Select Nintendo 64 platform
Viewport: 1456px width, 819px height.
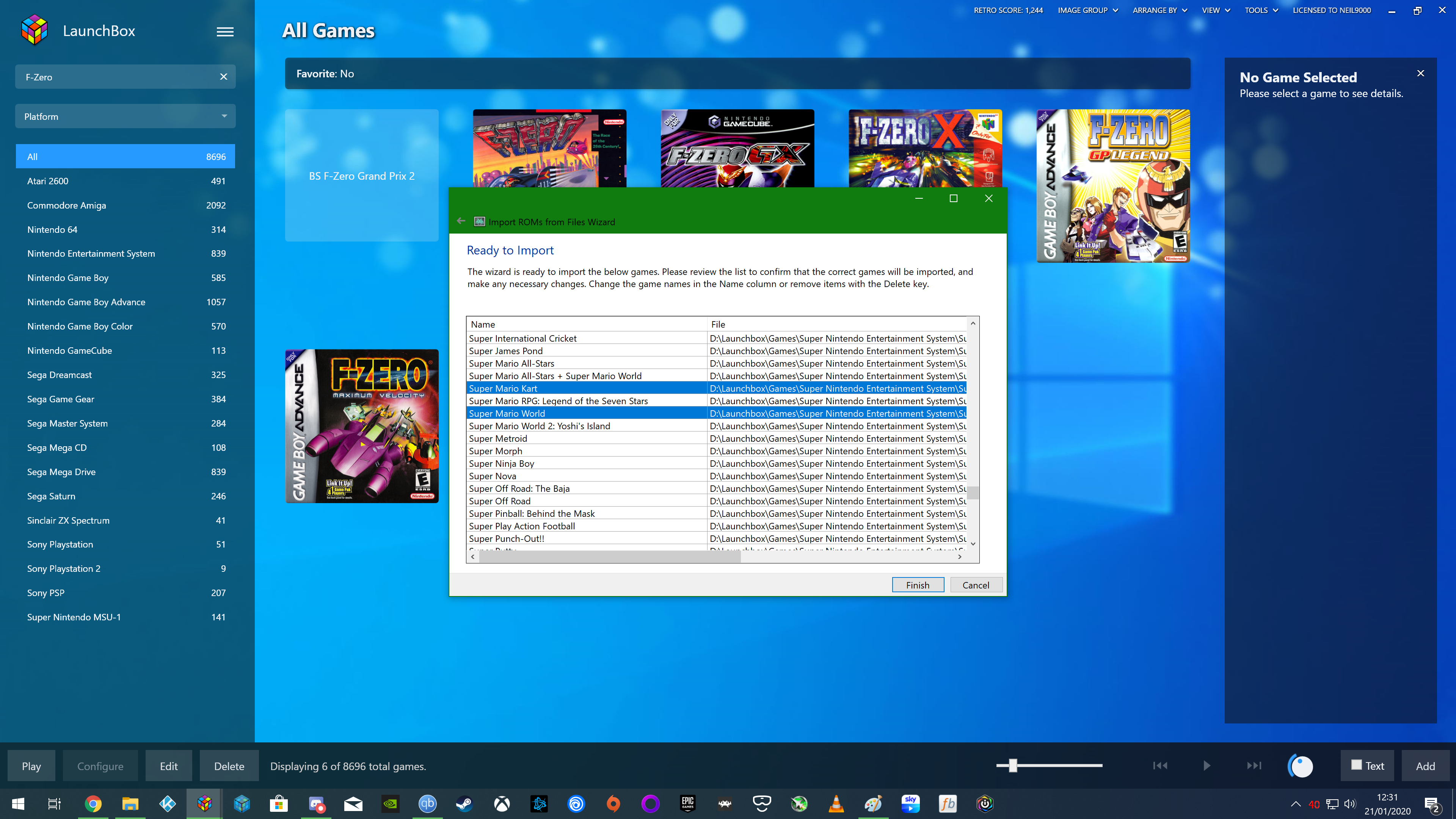tap(125, 229)
